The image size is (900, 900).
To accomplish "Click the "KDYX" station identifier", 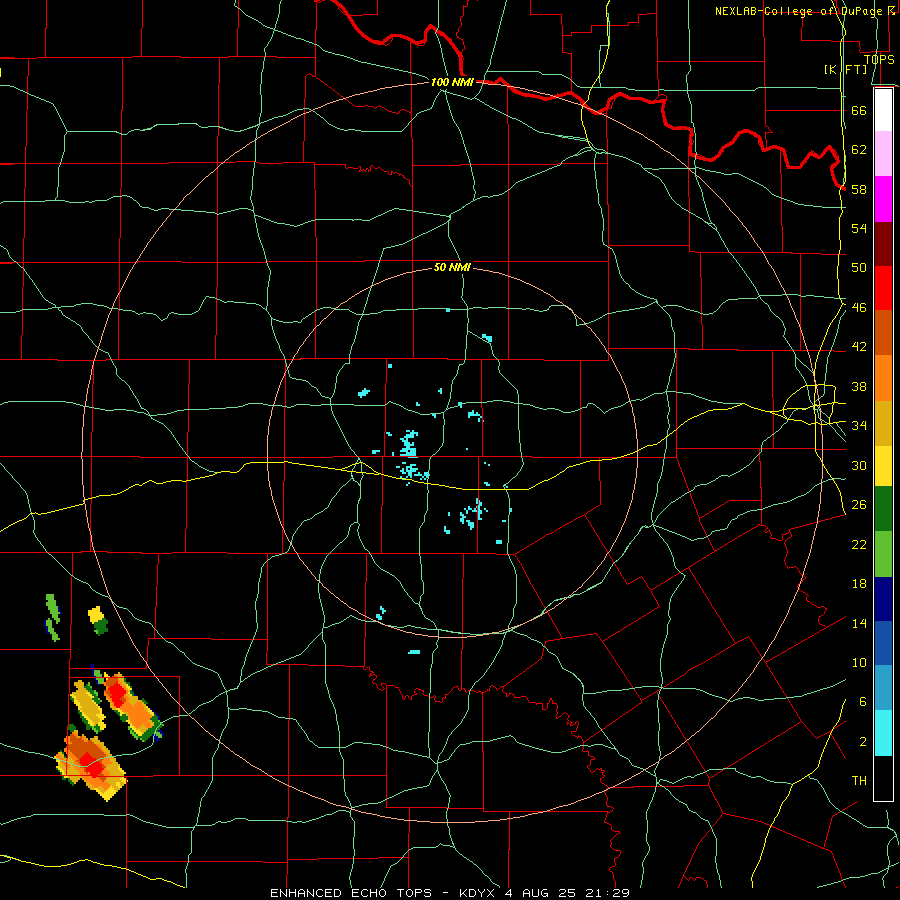I will [479, 893].
